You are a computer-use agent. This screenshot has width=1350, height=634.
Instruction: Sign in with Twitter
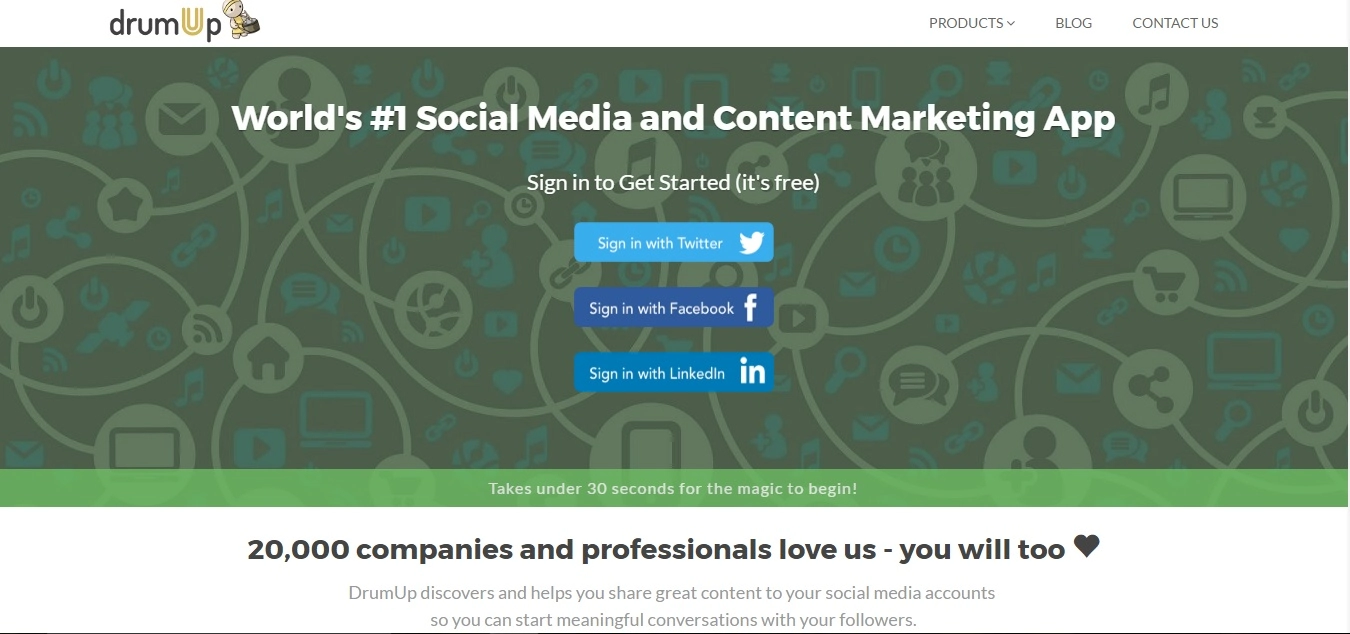coord(661,243)
